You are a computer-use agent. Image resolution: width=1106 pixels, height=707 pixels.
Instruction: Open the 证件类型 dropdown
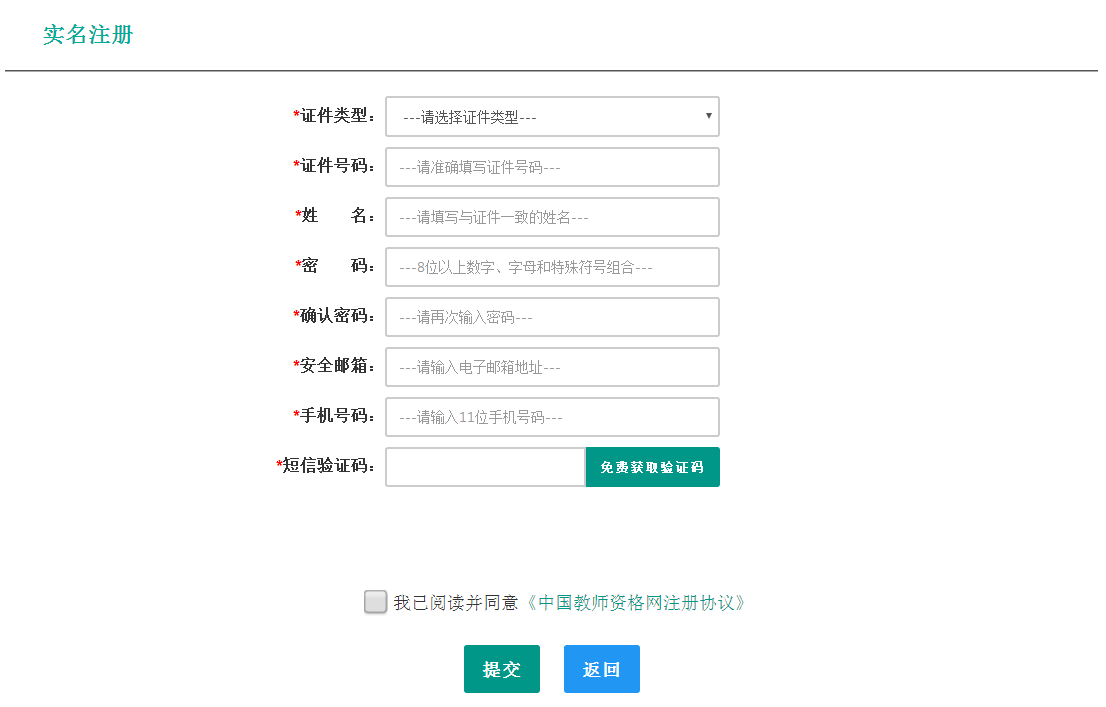pos(552,116)
